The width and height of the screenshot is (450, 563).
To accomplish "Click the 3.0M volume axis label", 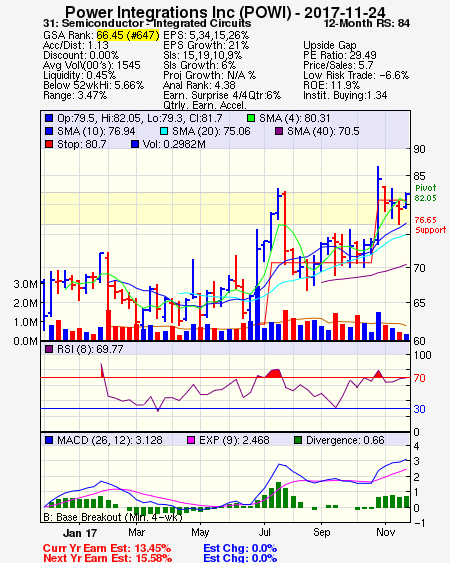I will (x=25, y=284).
